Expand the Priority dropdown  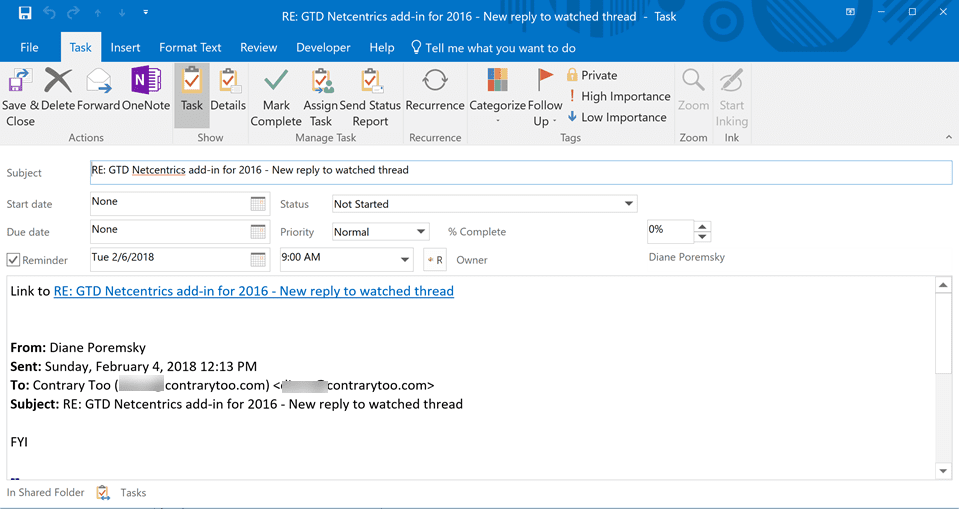pyautogui.click(x=421, y=232)
